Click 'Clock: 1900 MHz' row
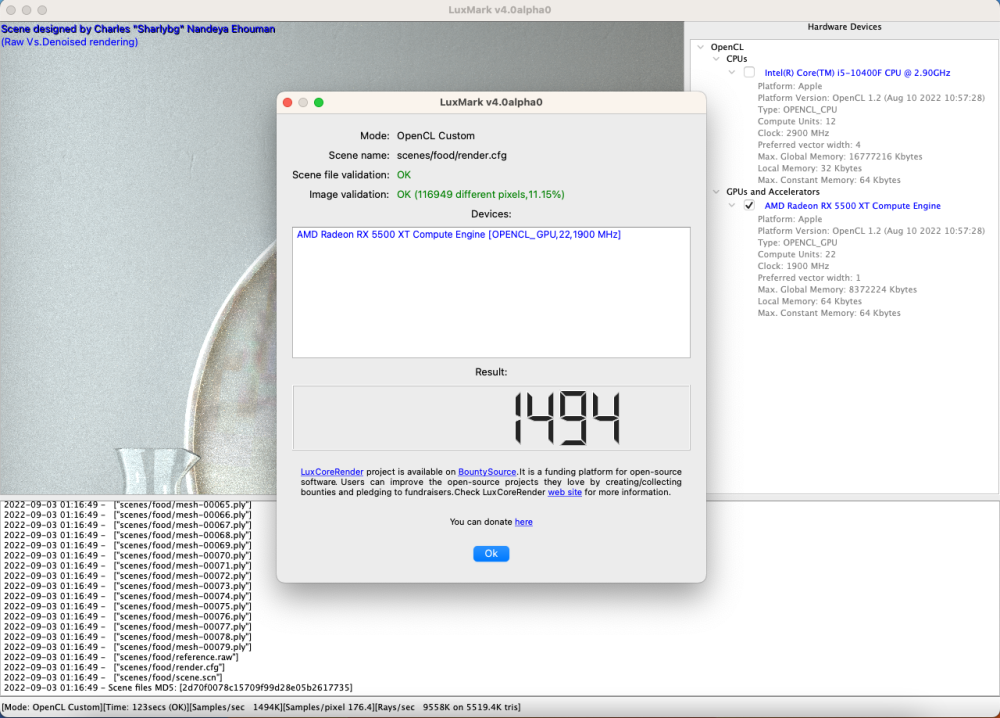This screenshot has width=1000, height=718. click(793, 266)
